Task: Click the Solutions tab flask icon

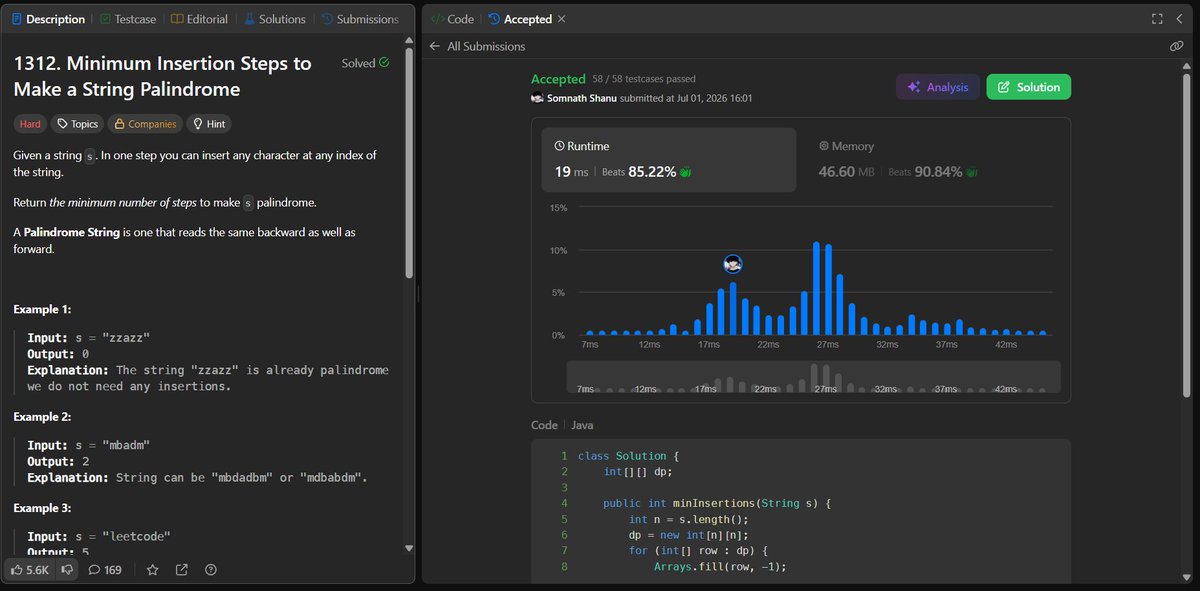Action: pos(248,19)
